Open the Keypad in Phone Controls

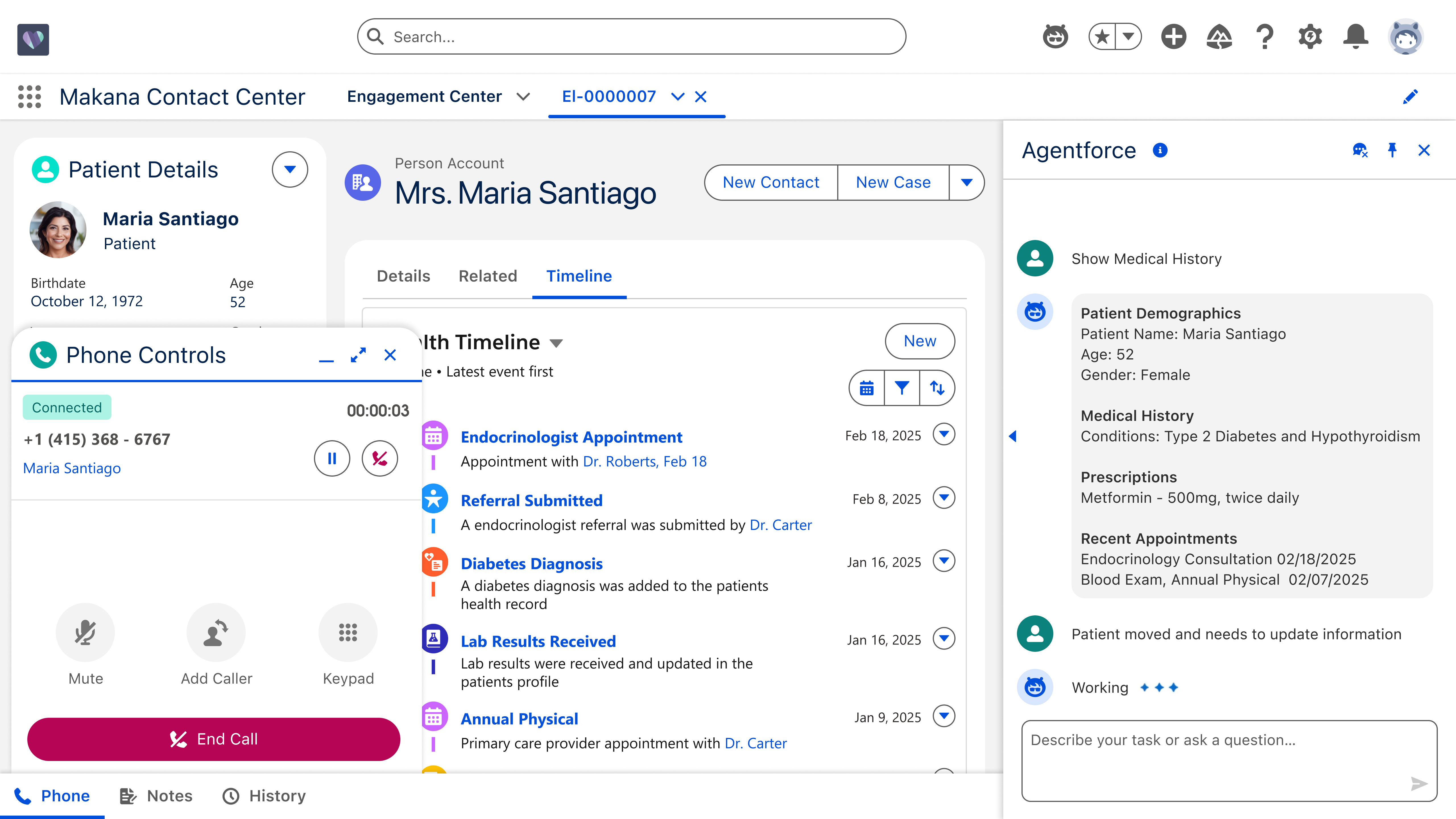tap(348, 632)
